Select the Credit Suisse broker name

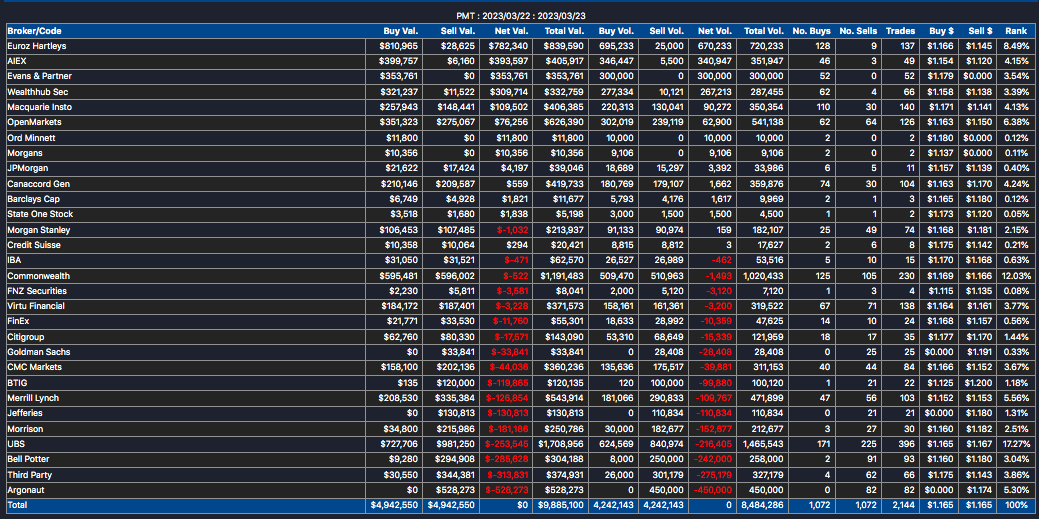[x=34, y=245]
